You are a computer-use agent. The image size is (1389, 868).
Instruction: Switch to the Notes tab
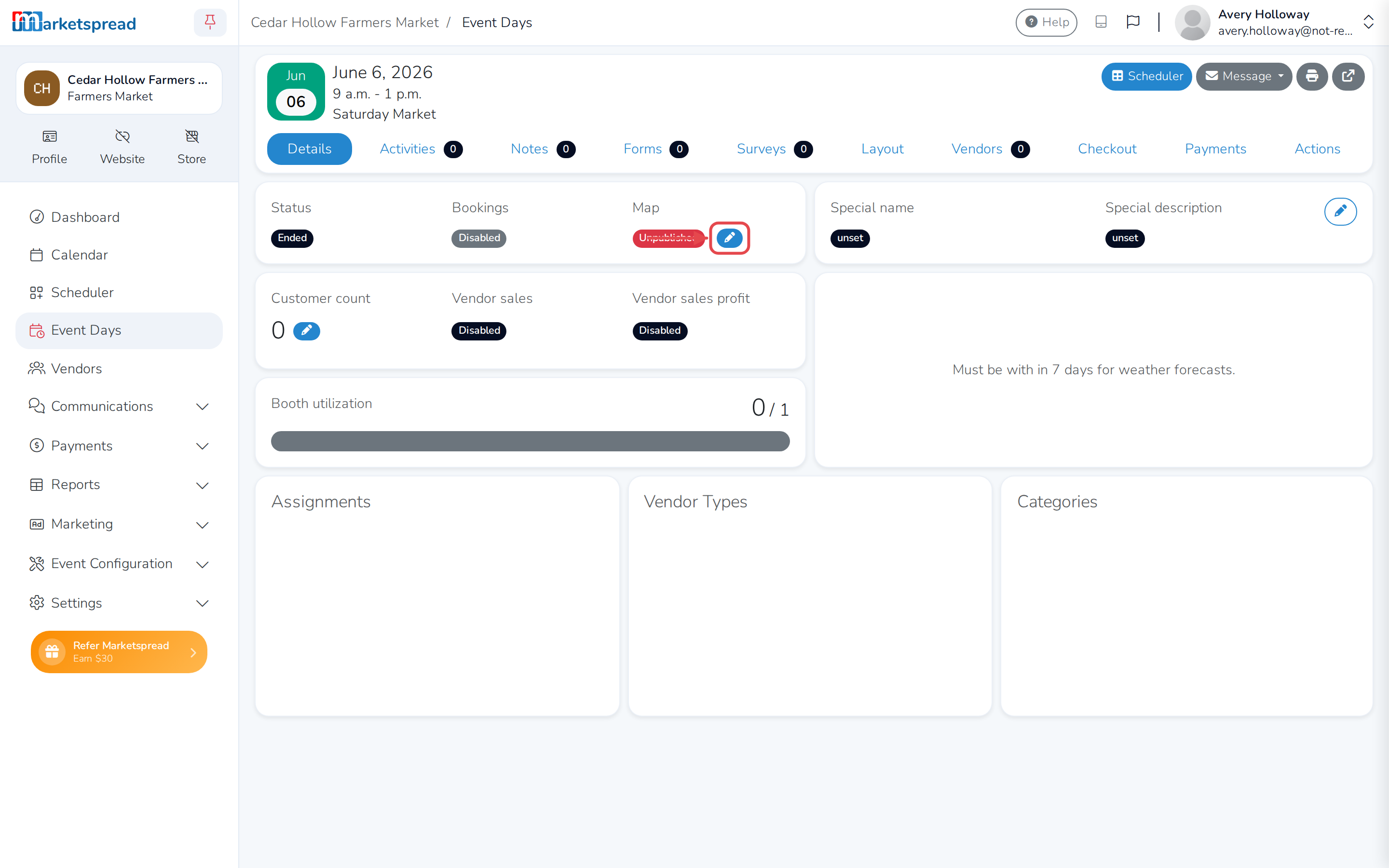(543, 149)
